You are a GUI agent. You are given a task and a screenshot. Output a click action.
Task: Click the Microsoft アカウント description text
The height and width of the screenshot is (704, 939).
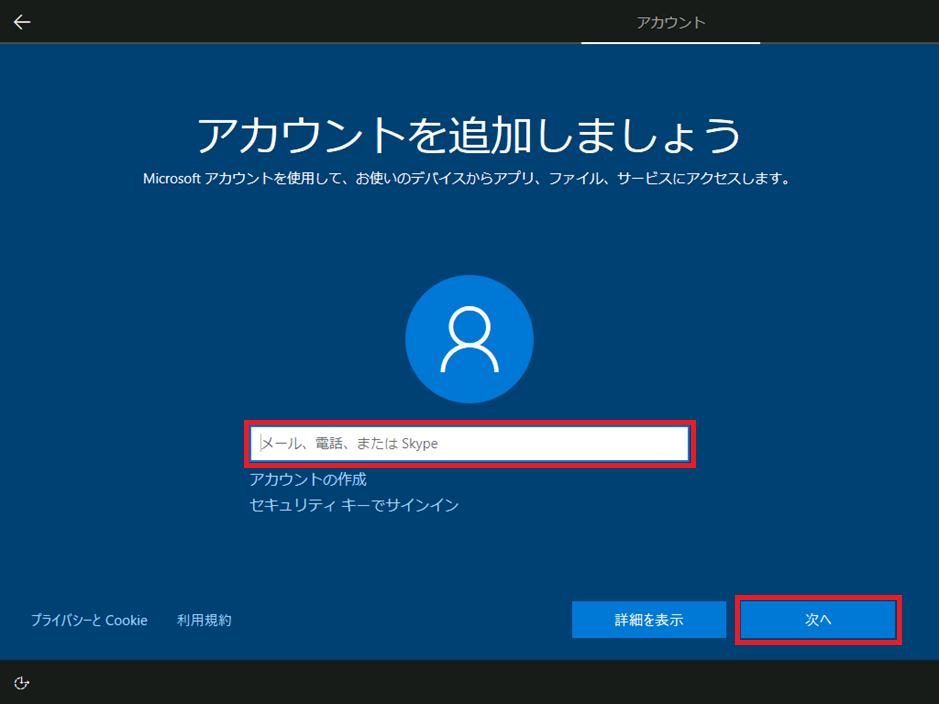[467, 178]
